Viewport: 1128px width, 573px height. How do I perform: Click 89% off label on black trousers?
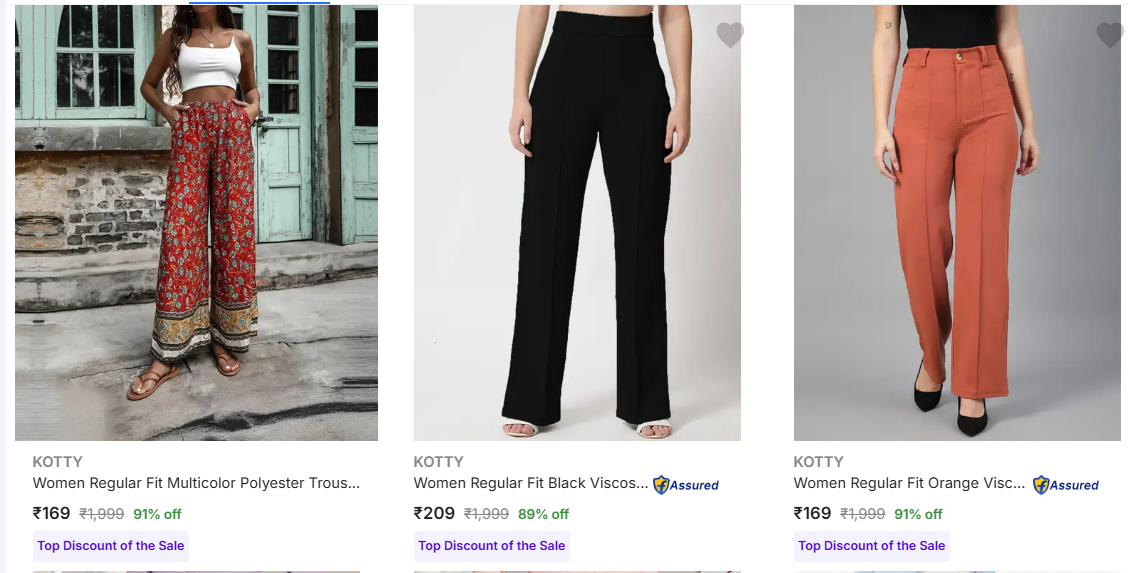point(543,514)
